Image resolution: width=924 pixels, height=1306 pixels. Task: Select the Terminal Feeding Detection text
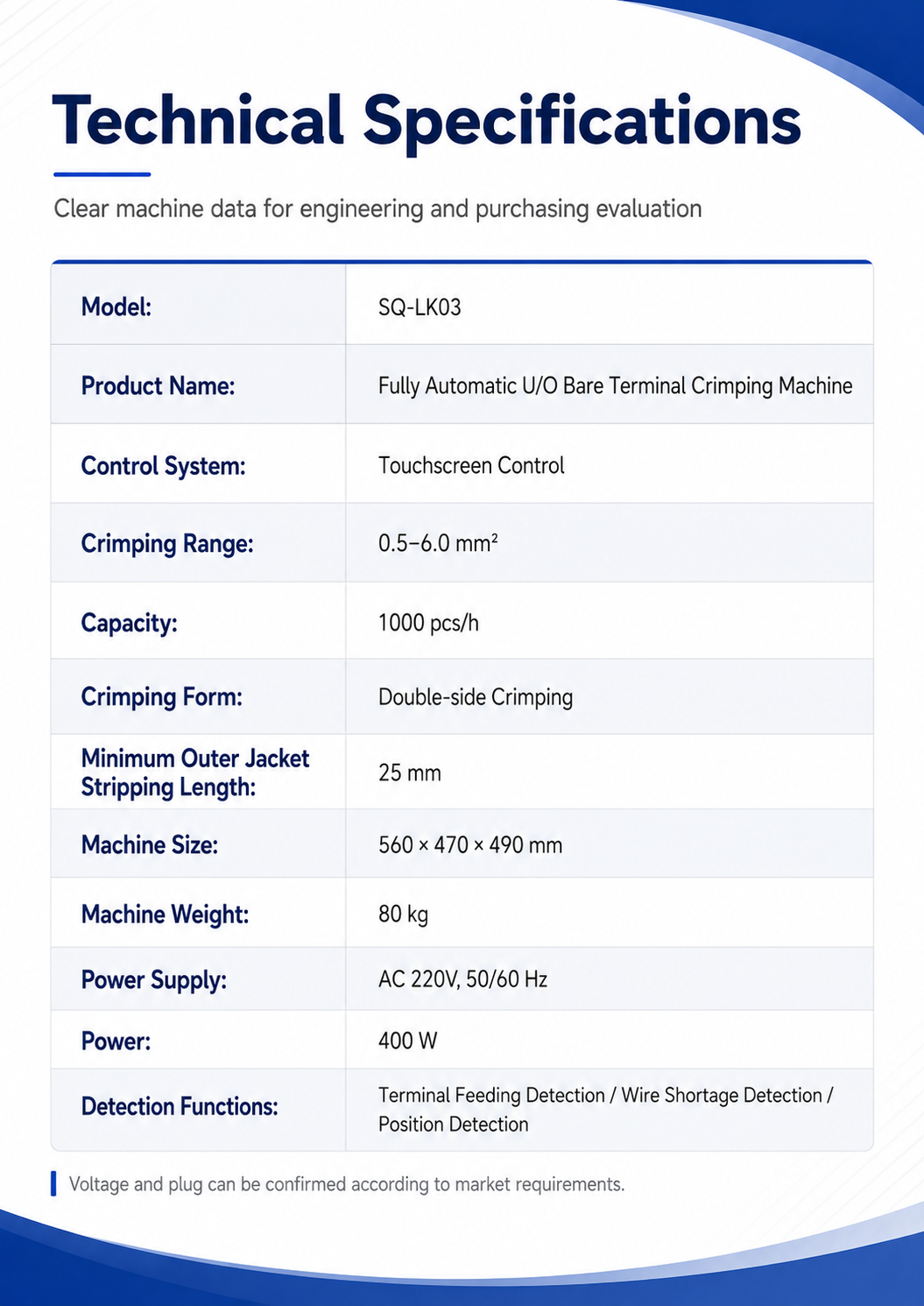(x=491, y=1095)
